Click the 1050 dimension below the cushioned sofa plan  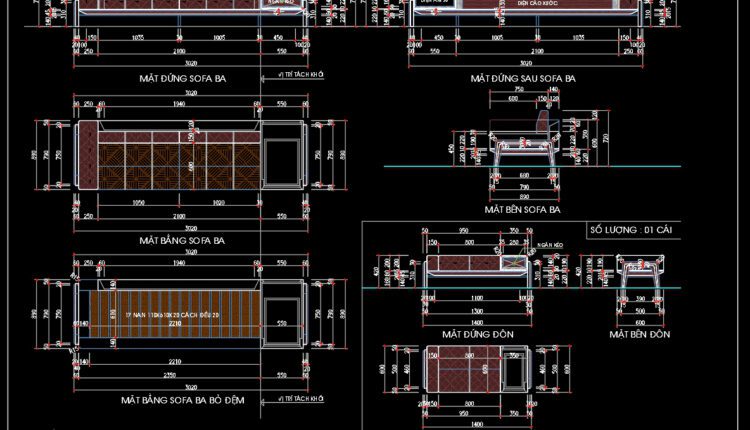pos(138,203)
